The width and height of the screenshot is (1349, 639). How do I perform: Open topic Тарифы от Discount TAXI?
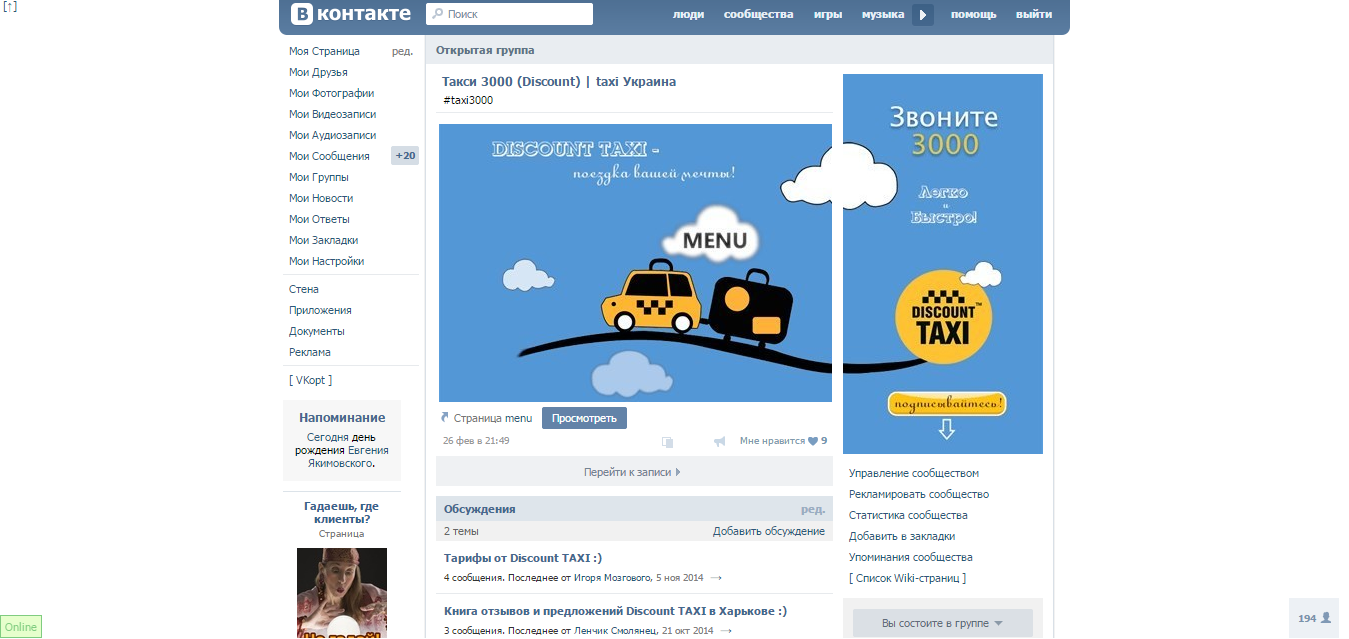tap(523, 558)
